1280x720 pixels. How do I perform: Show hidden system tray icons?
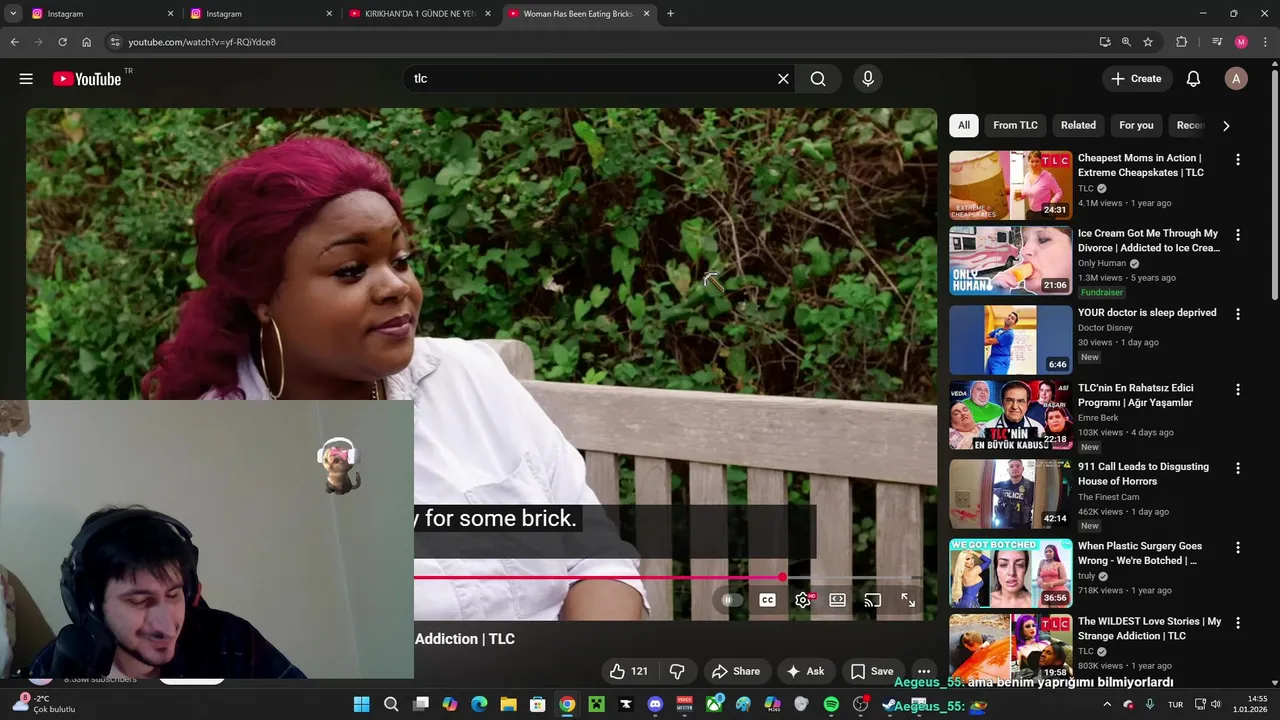(x=1107, y=704)
